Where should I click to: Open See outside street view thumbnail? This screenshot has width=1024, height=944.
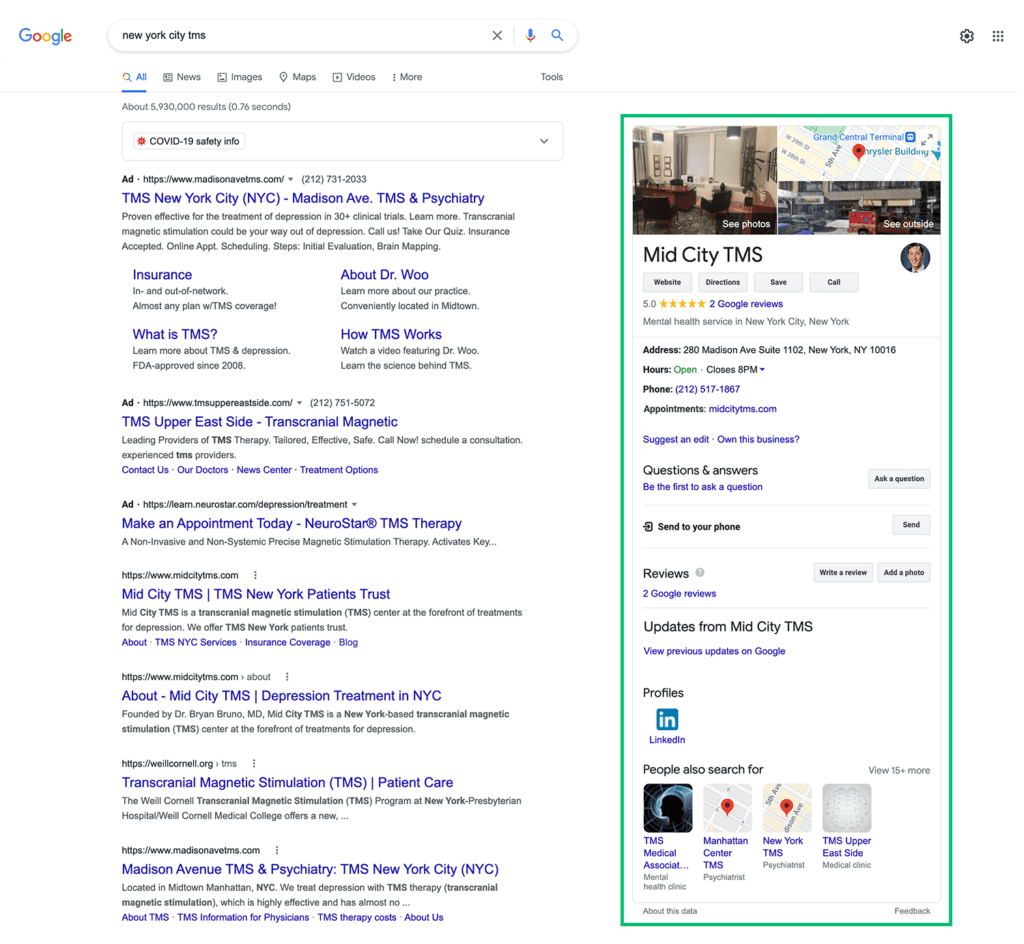pyautogui.click(x=859, y=208)
